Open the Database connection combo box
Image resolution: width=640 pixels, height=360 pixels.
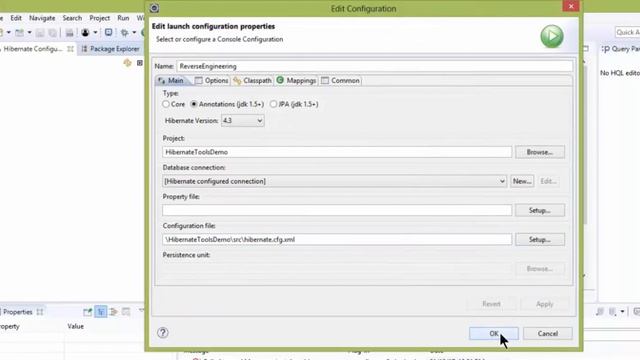click(x=335, y=181)
